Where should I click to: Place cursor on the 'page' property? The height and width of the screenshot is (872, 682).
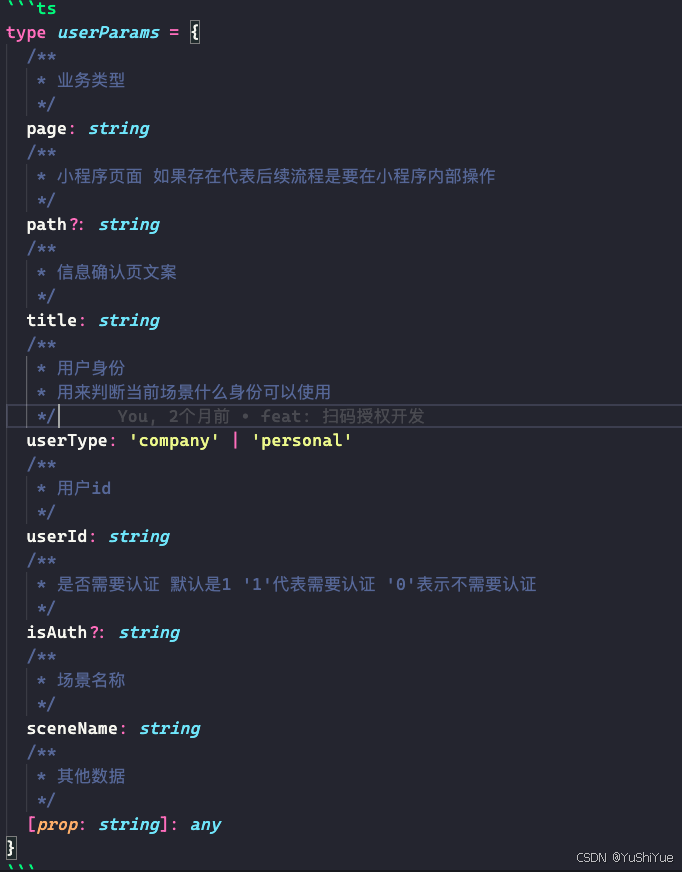47,129
